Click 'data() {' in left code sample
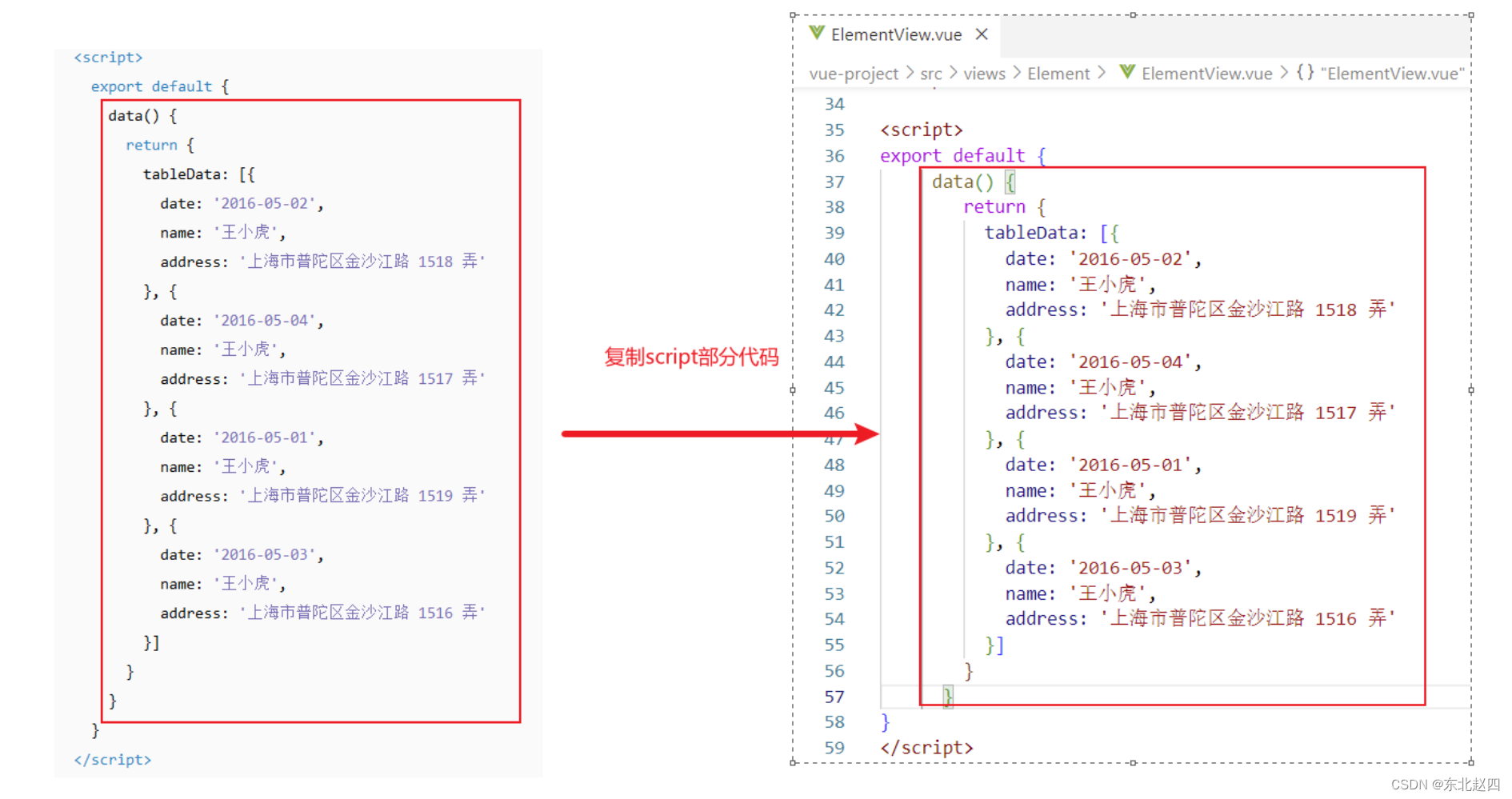The height and width of the screenshot is (799, 1512). [x=142, y=116]
